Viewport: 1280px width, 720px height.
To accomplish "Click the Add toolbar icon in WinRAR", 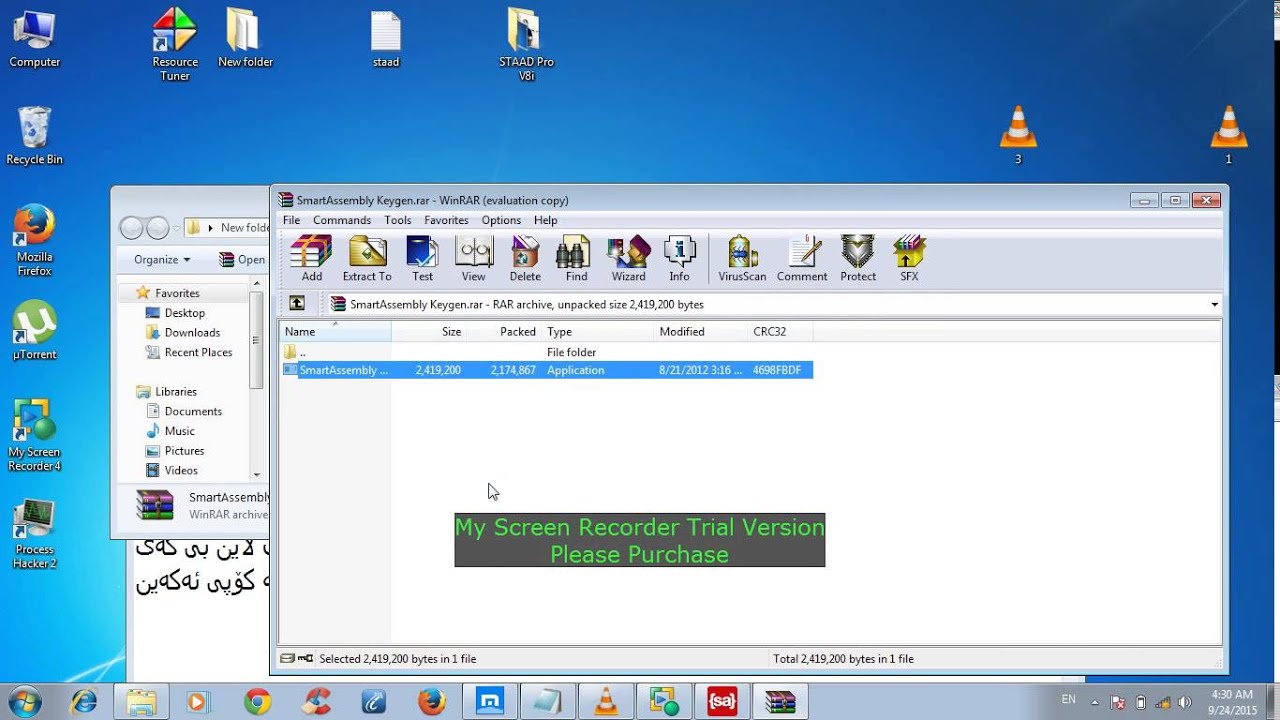I will (x=311, y=259).
